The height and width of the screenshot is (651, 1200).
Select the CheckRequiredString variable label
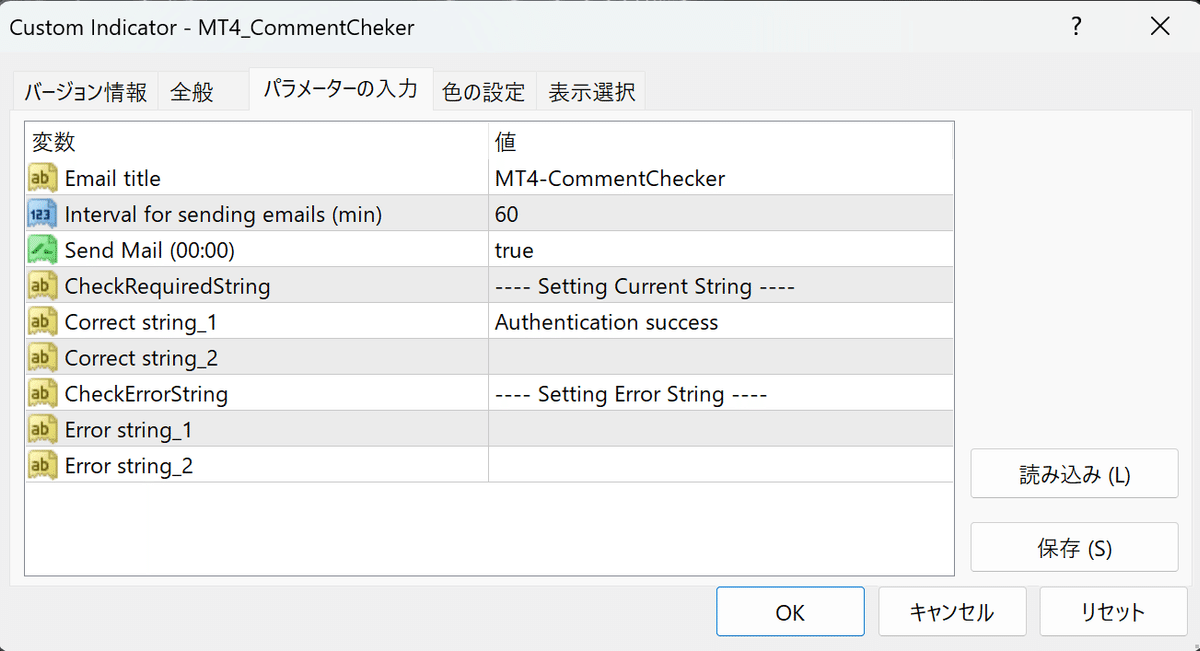pos(168,287)
